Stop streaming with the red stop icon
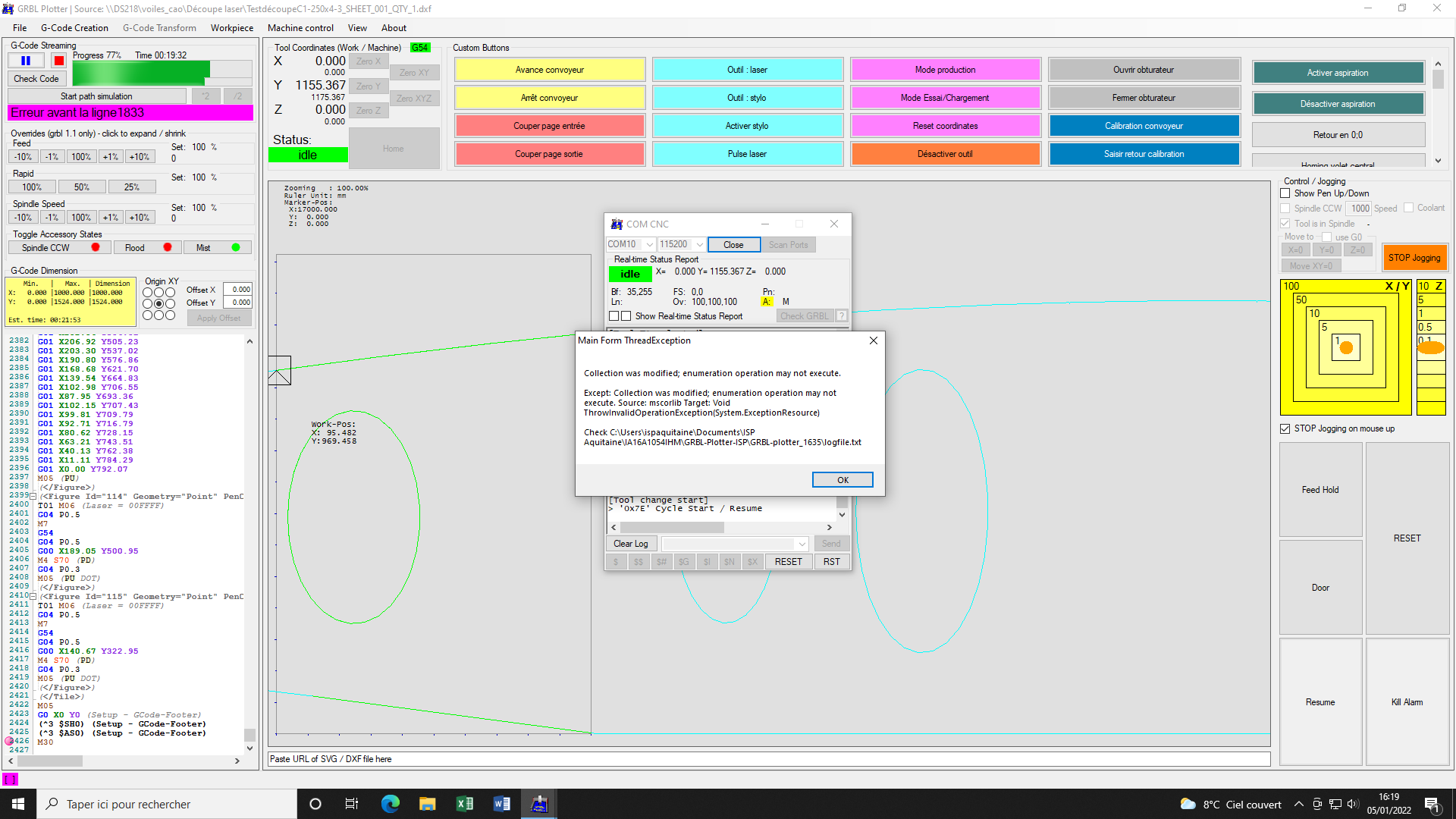Image resolution: width=1456 pixels, height=819 pixels. (x=58, y=61)
